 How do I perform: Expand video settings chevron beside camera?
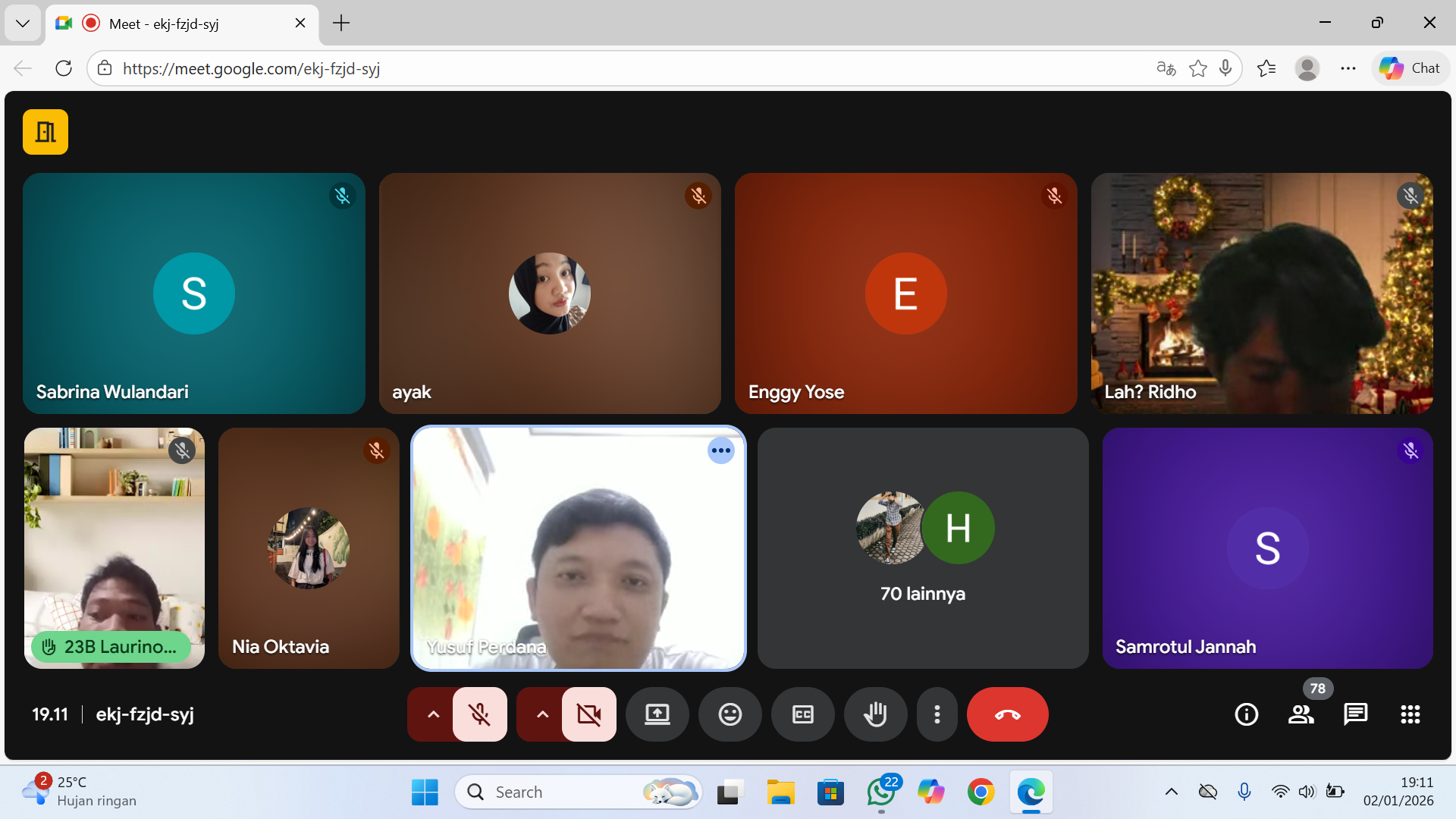(542, 714)
